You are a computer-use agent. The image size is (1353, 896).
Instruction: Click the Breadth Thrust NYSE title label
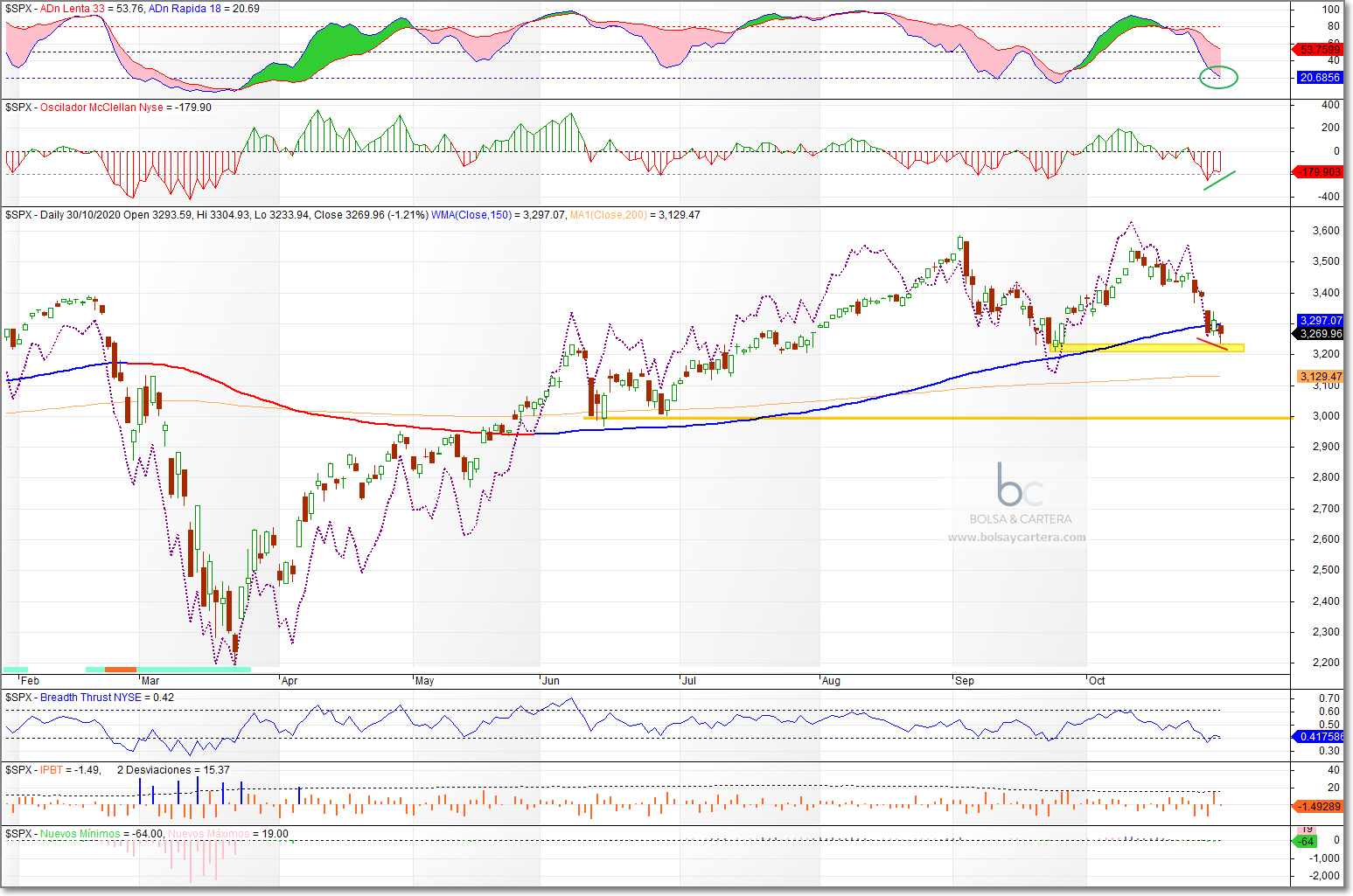coord(90,698)
